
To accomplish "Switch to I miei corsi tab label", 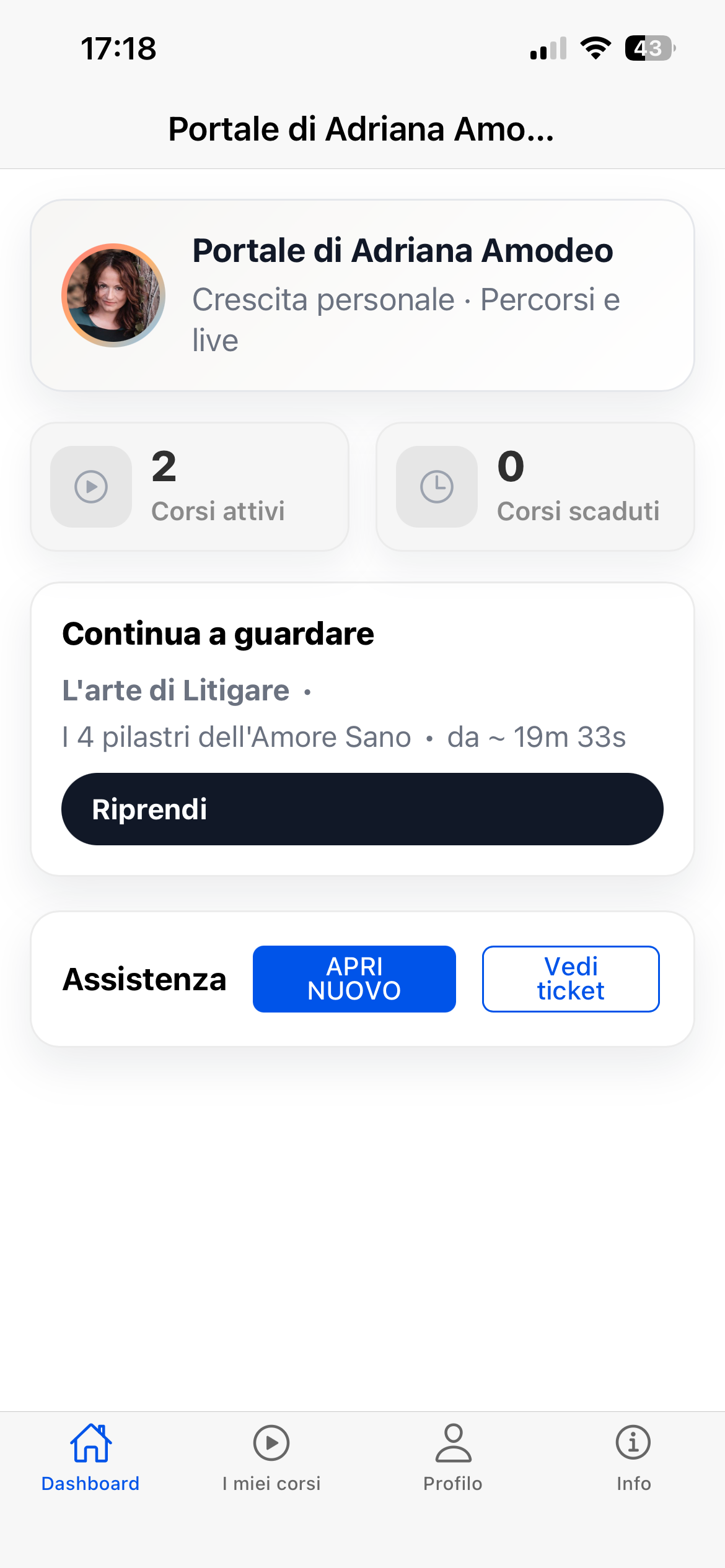I will [x=271, y=1484].
